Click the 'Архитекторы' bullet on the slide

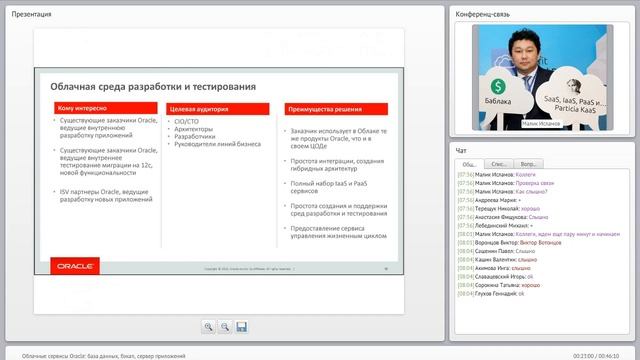pos(193,129)
